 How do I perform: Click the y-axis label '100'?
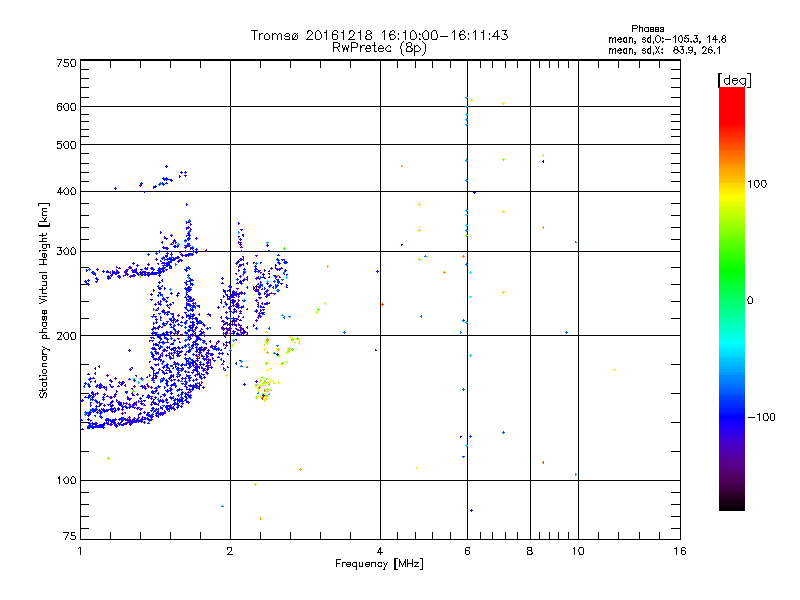click(66, 481)
